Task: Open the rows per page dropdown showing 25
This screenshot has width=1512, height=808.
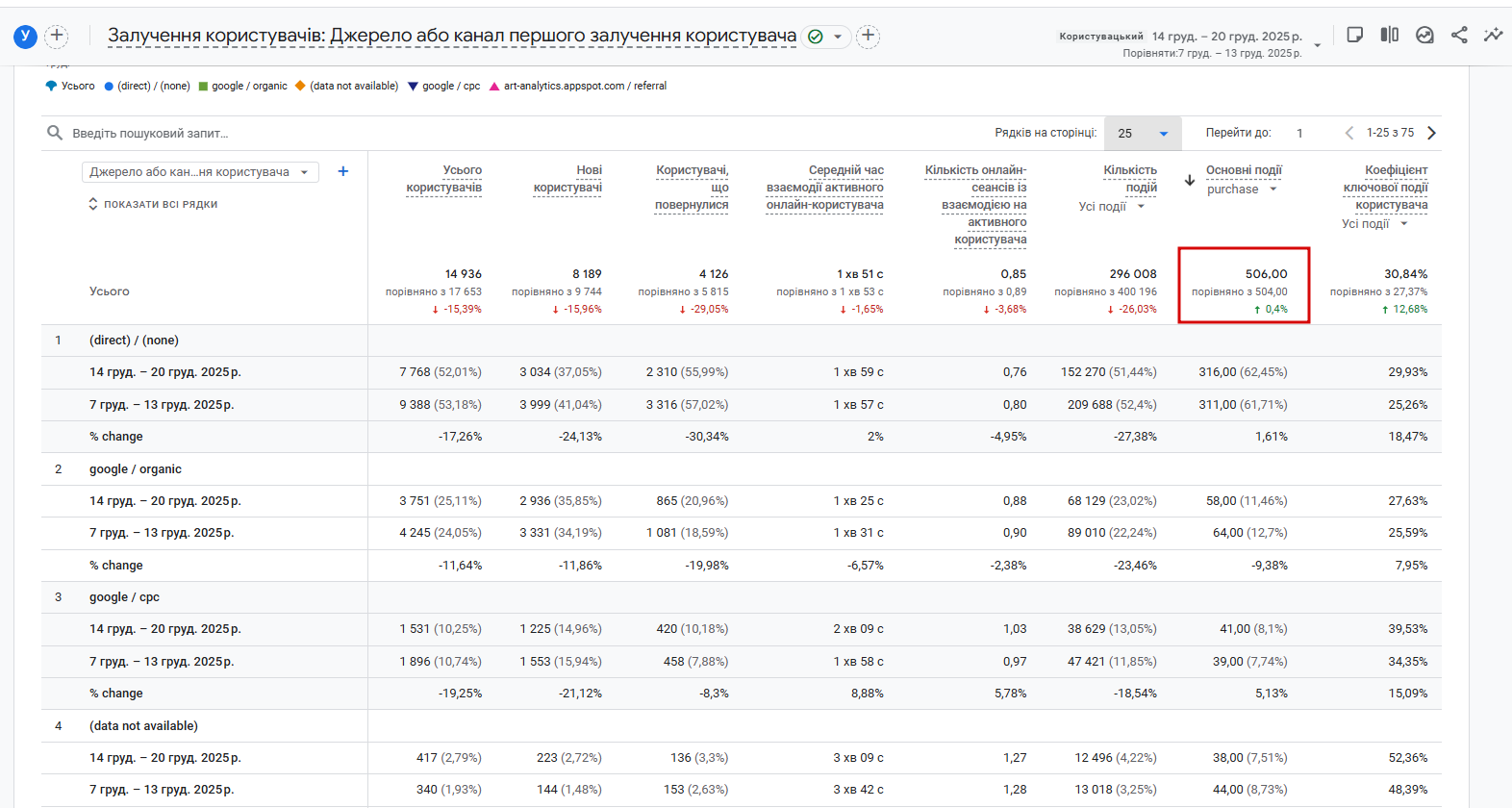Action: pos(1143,133)
